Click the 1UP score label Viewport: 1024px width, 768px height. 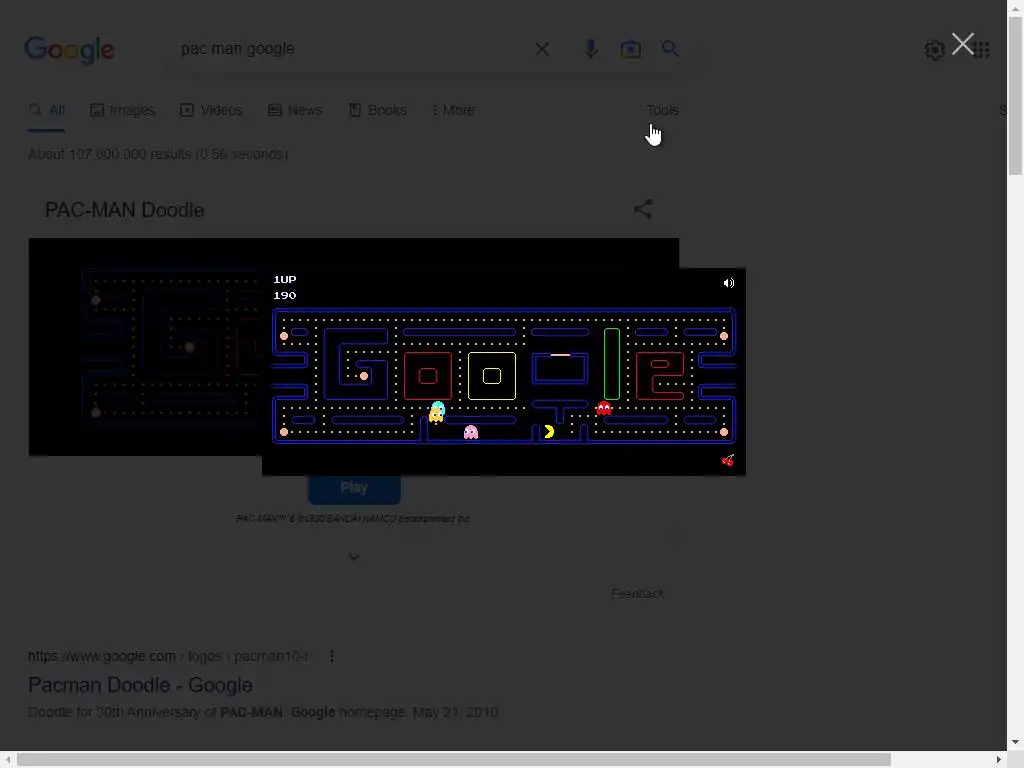click(285, 279)
